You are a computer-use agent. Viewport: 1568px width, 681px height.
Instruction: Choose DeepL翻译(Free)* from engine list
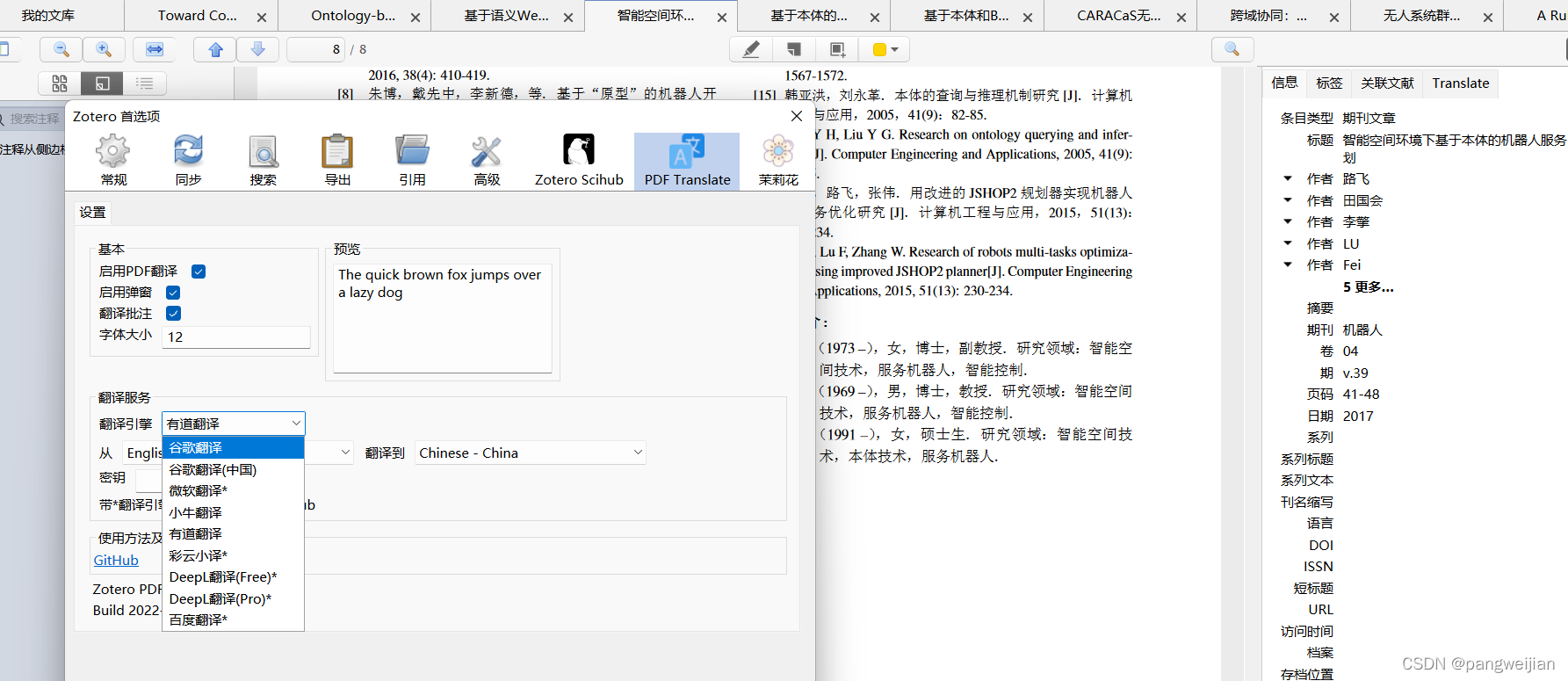coord(234,576)
